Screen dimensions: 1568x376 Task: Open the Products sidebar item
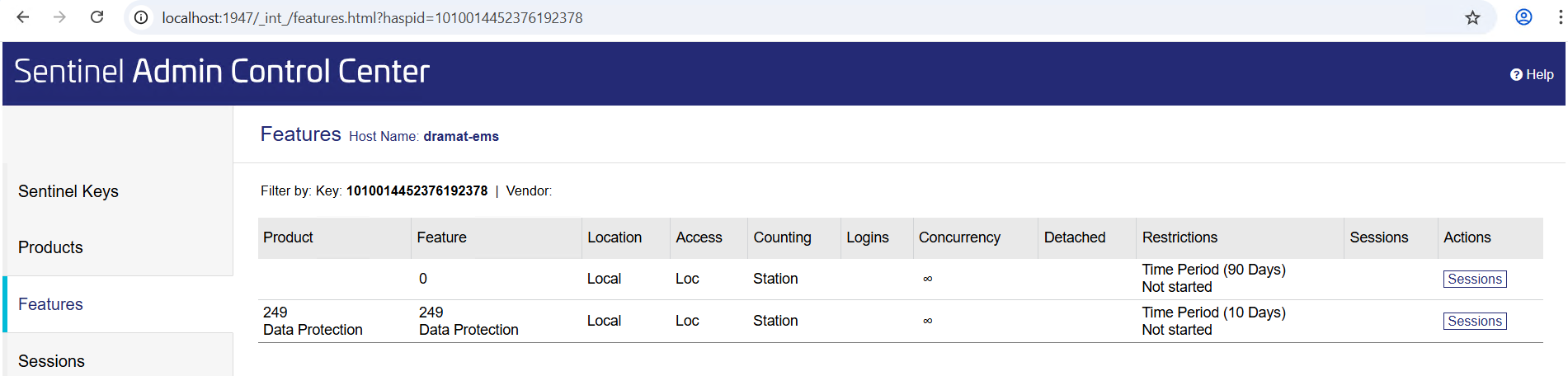(x=50, y=247)
